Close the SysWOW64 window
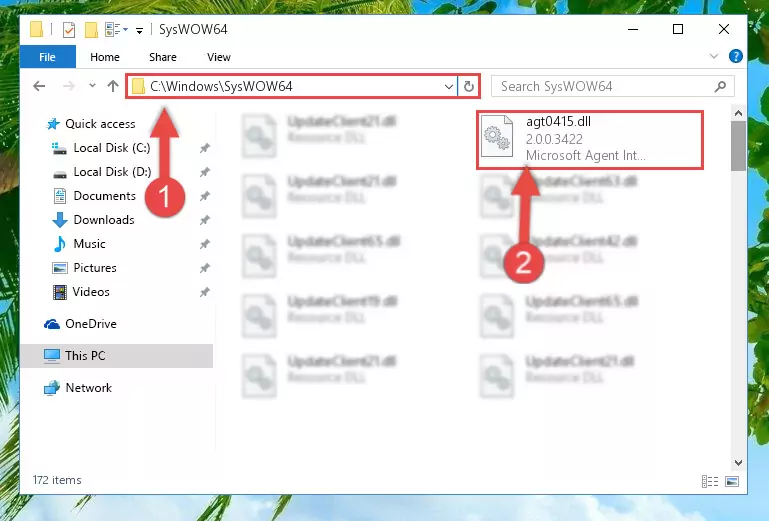The image size is (769, 521). [x=723, y=29]
